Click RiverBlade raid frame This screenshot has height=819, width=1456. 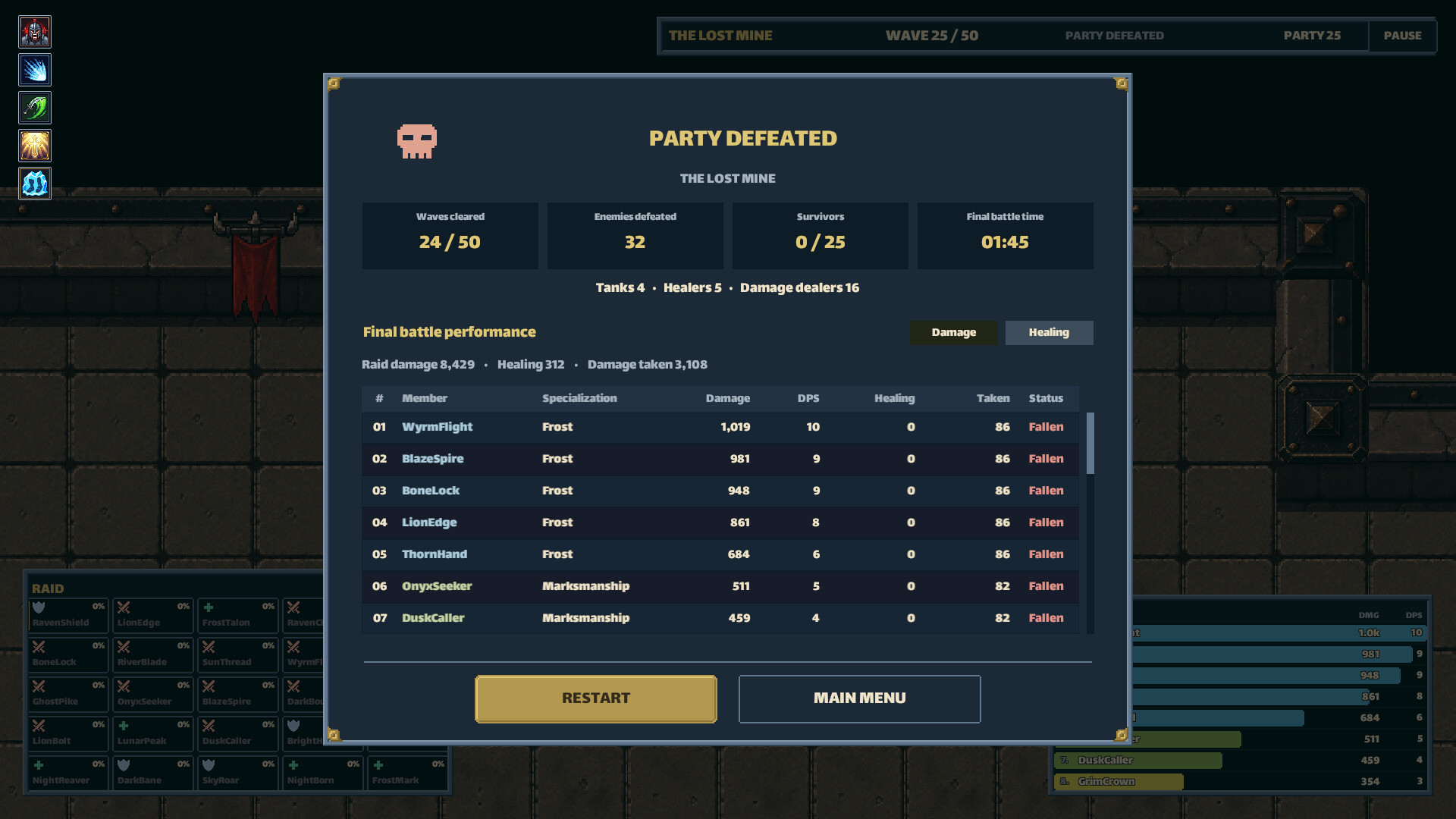click(152, 654)
